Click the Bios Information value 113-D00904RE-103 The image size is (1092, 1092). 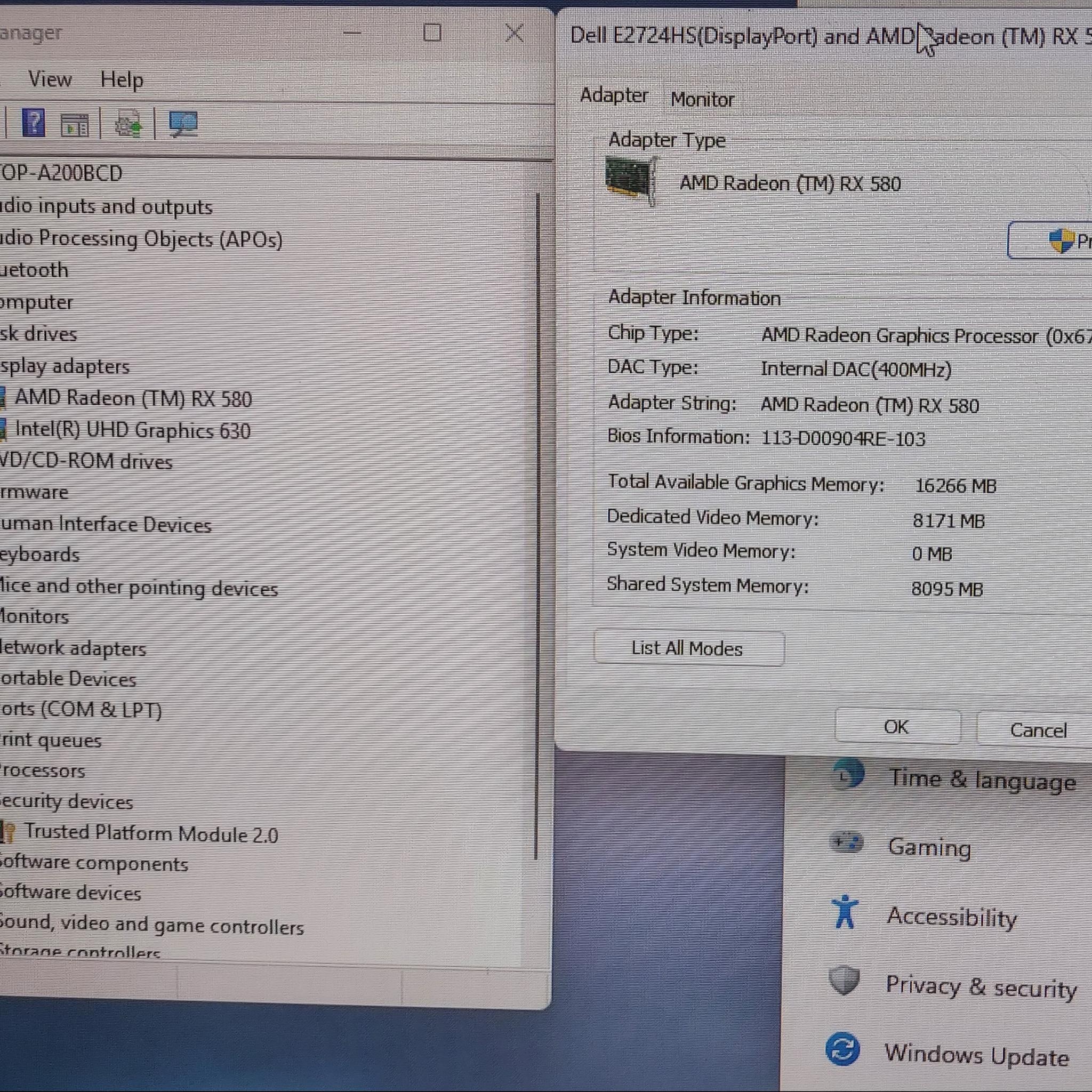click(844, 439)
